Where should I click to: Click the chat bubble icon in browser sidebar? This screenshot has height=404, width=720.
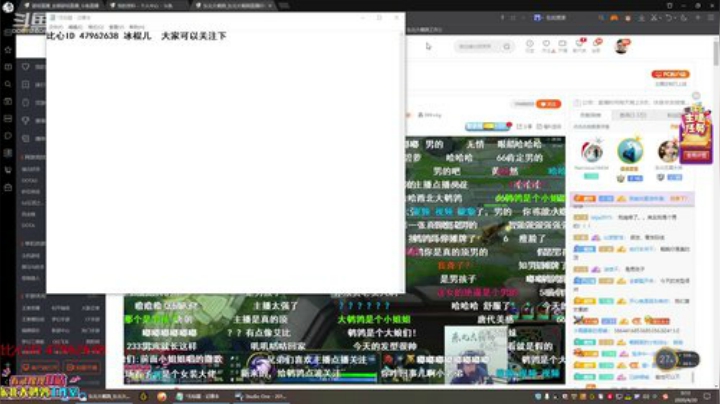(x=8, y=136)
